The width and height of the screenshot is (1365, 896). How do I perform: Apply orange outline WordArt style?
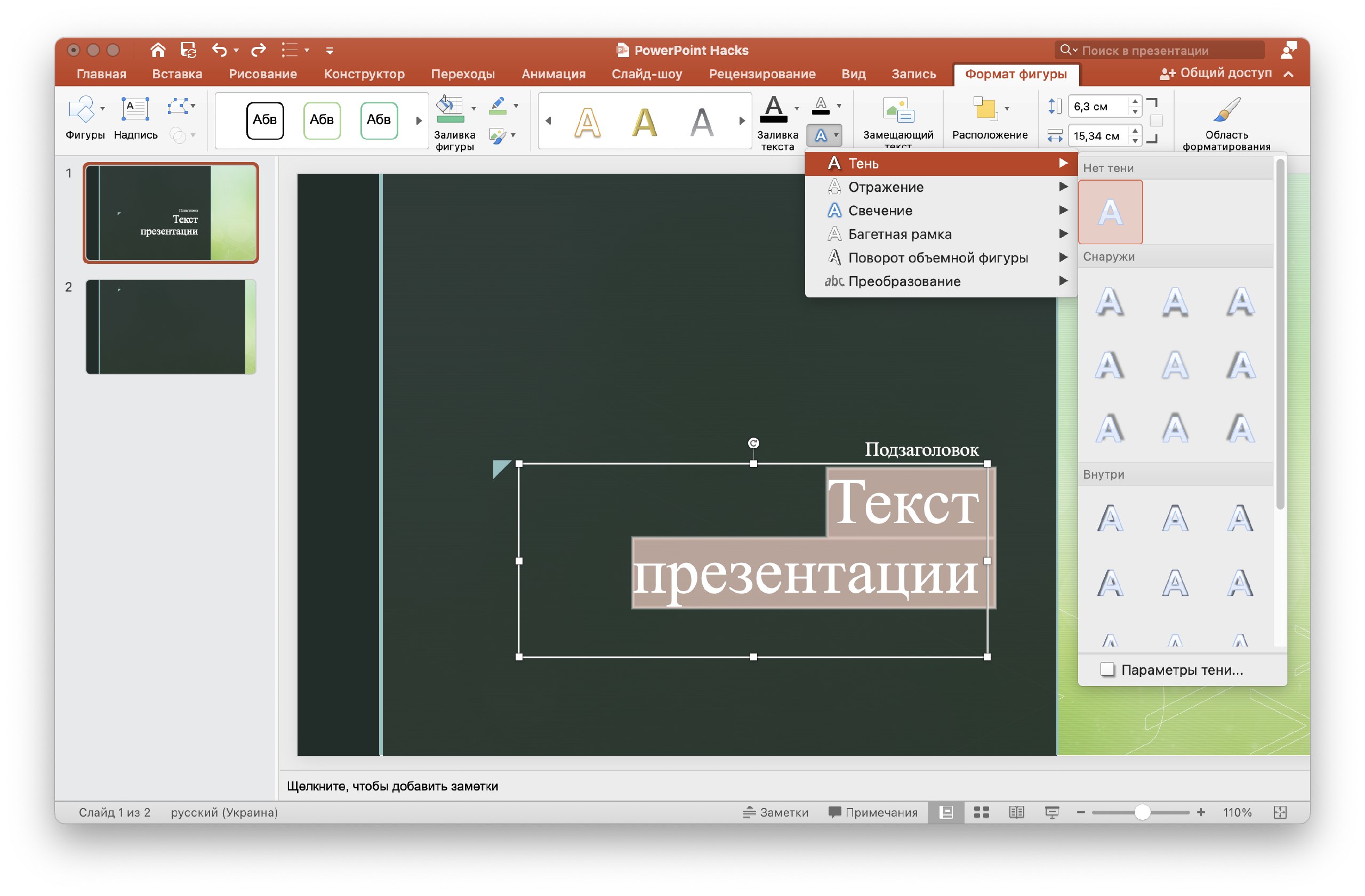click(587, 122)
